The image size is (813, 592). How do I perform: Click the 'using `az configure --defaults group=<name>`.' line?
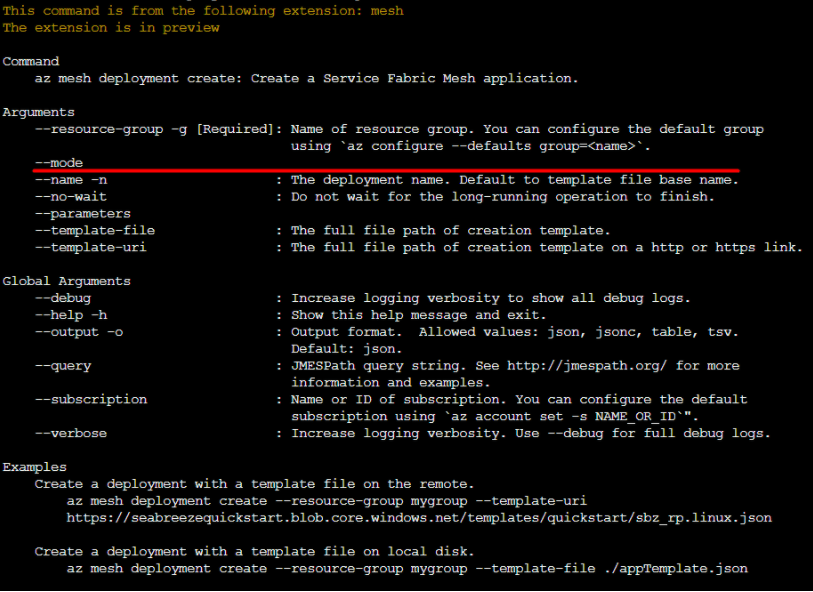point(470,146)
